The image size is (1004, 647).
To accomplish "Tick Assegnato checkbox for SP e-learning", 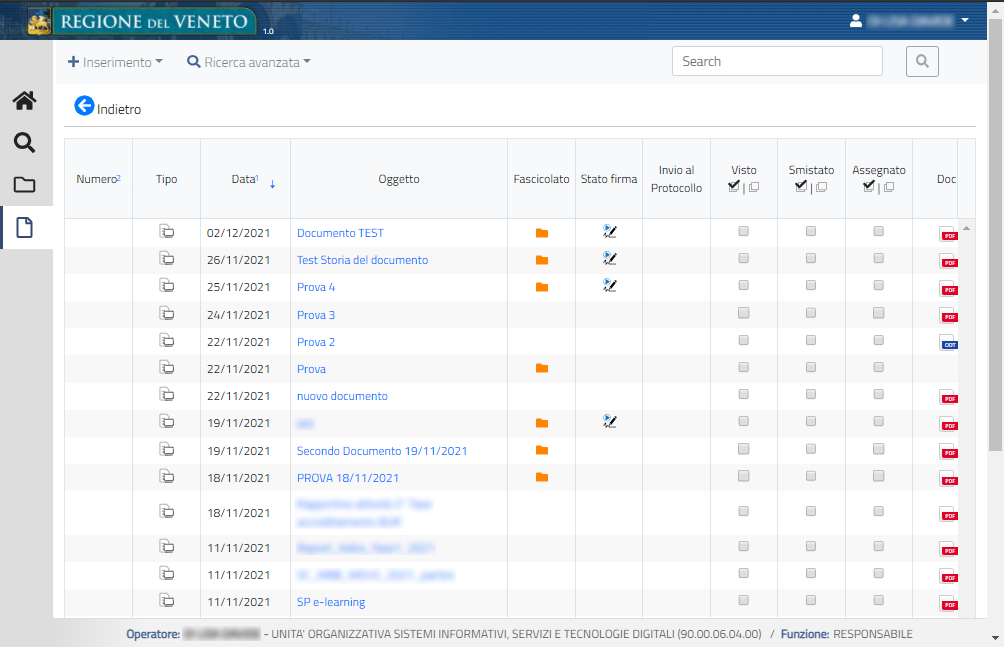I will [x=878, y=600].
